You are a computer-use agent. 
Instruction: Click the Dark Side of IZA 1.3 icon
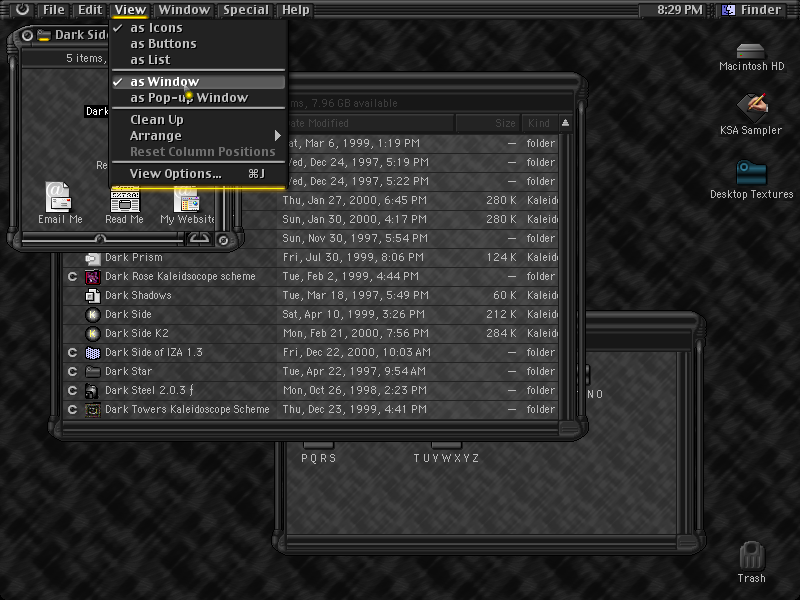coord(92,353)
